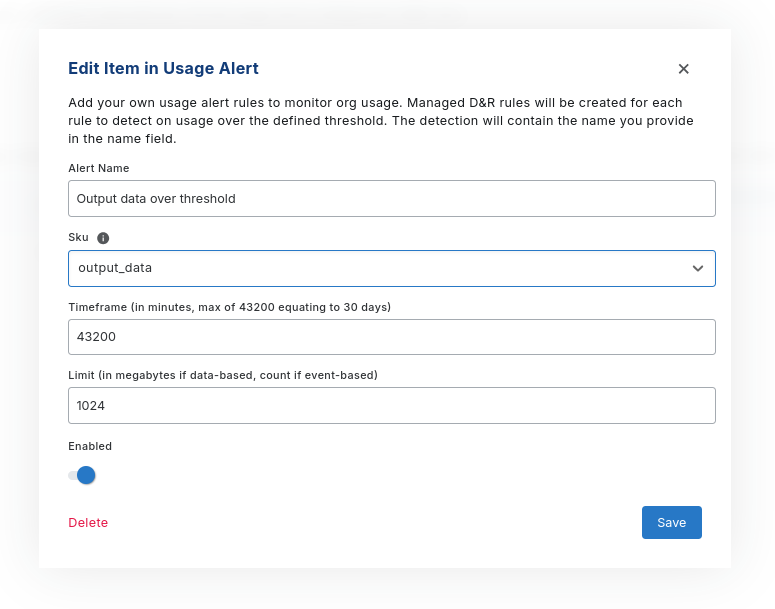Expand the Sku dropdown chevron arrow
Screen dimensions: 775x609
(x=698, y=268)
